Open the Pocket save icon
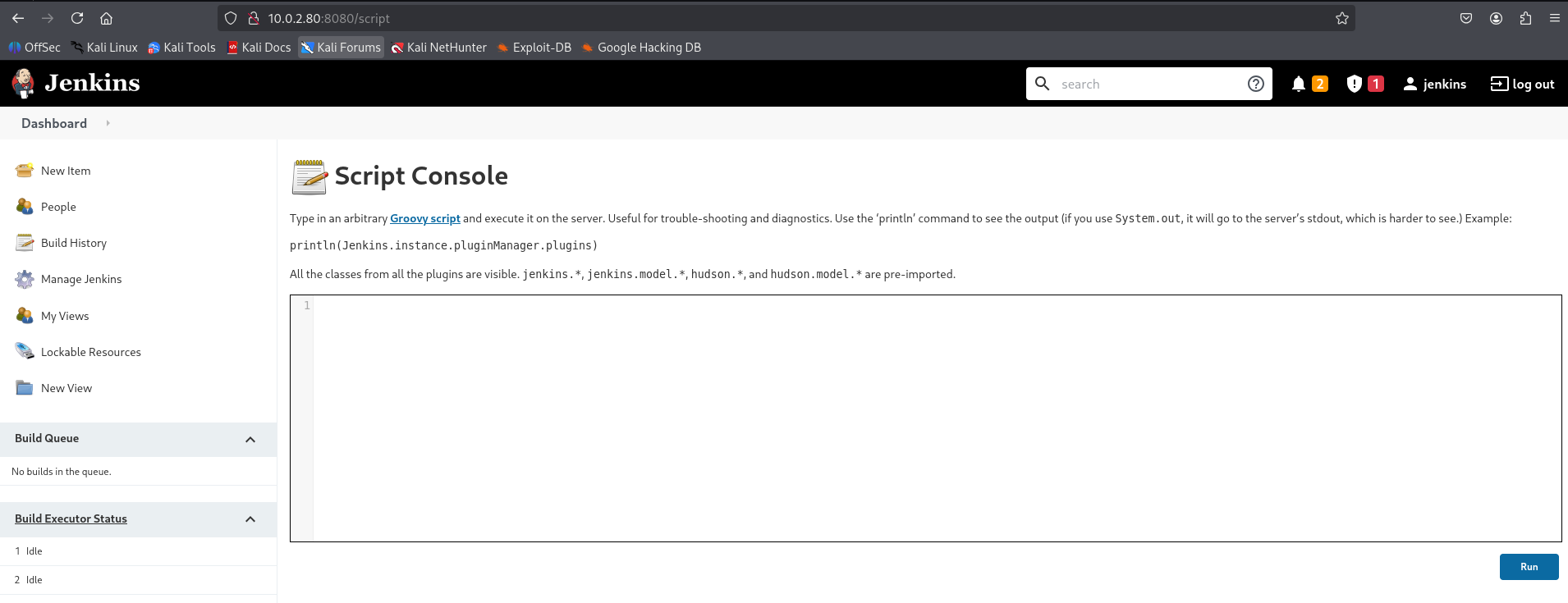This screenshot has height=603, width=1568. pyautogui.click(x=1466, y=18)
